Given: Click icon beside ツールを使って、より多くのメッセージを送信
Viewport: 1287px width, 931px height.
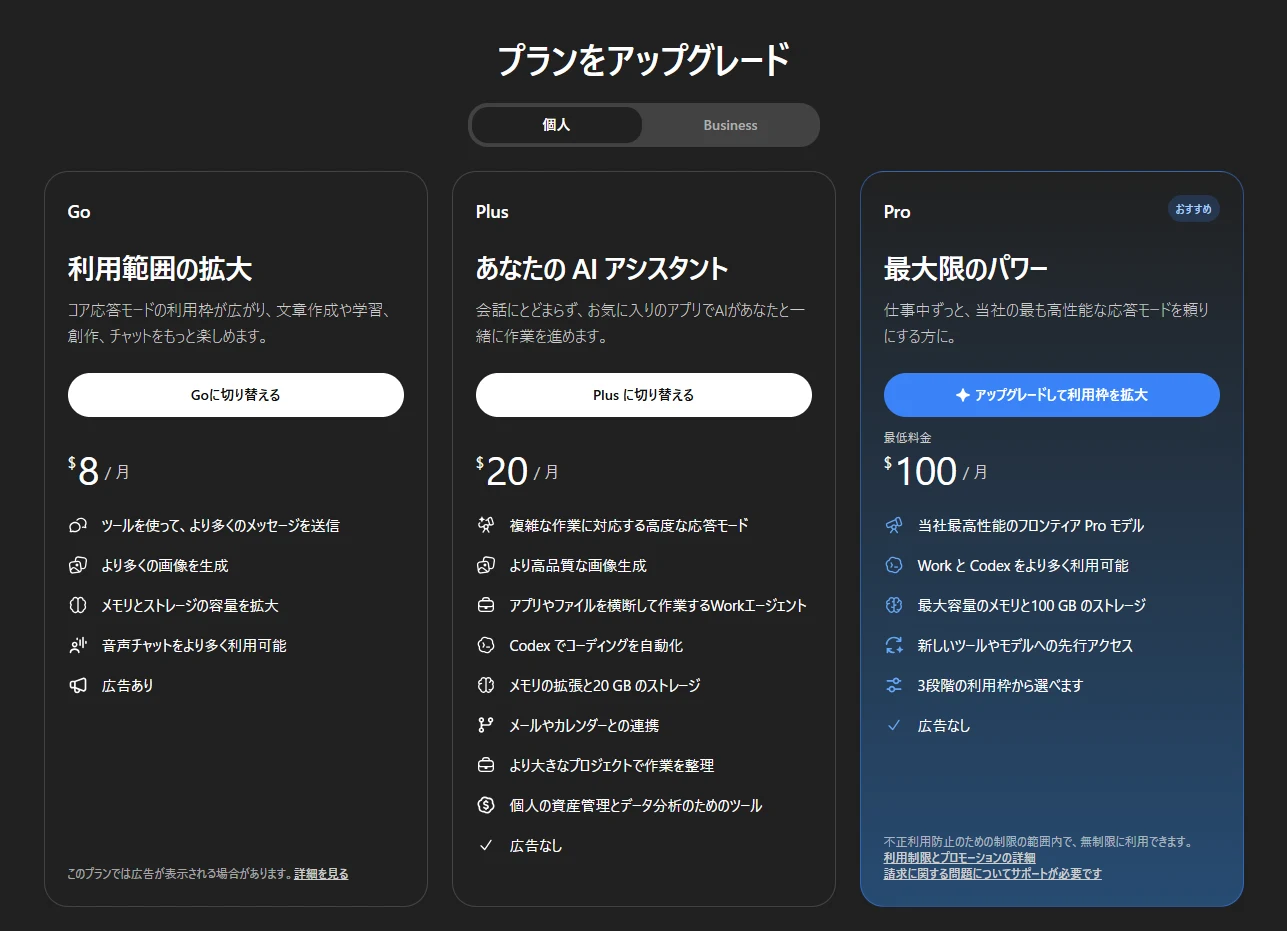Looking at the screenshot, I should [78, 525].
